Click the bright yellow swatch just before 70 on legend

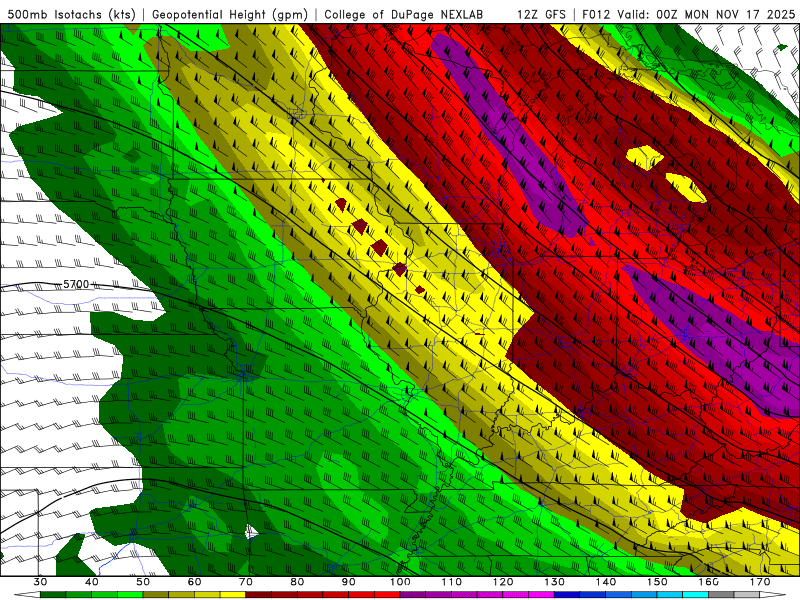[x=233, y=595]
